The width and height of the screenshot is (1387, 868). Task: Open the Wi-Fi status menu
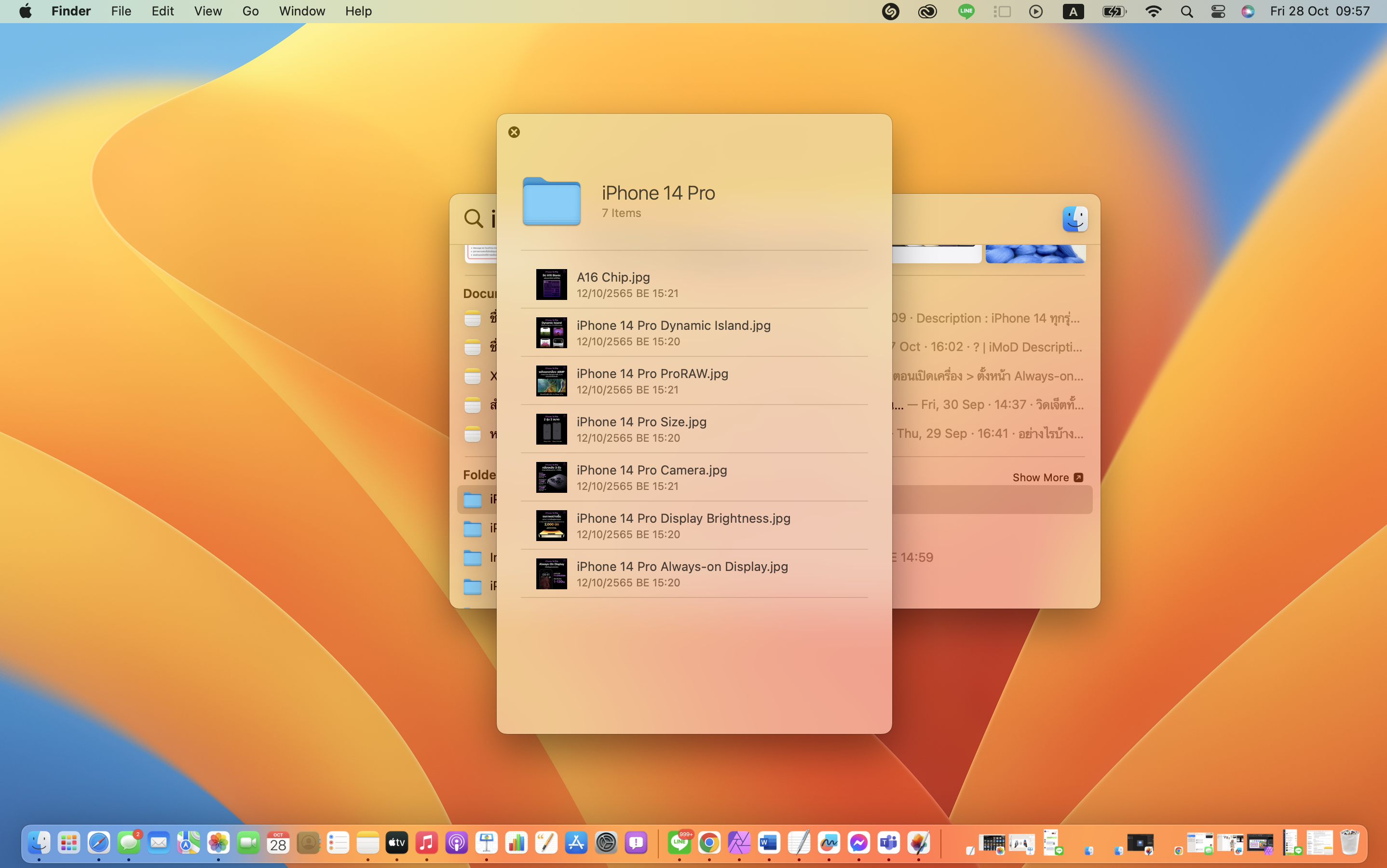tap(1153, 12)
